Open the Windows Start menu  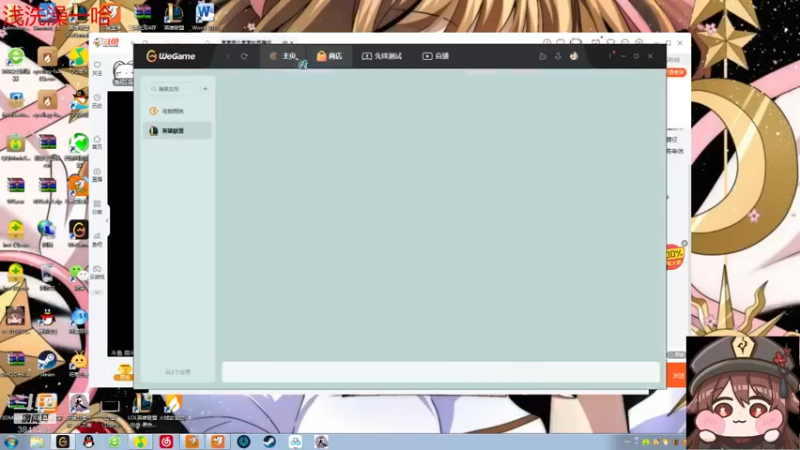(11, 442)
